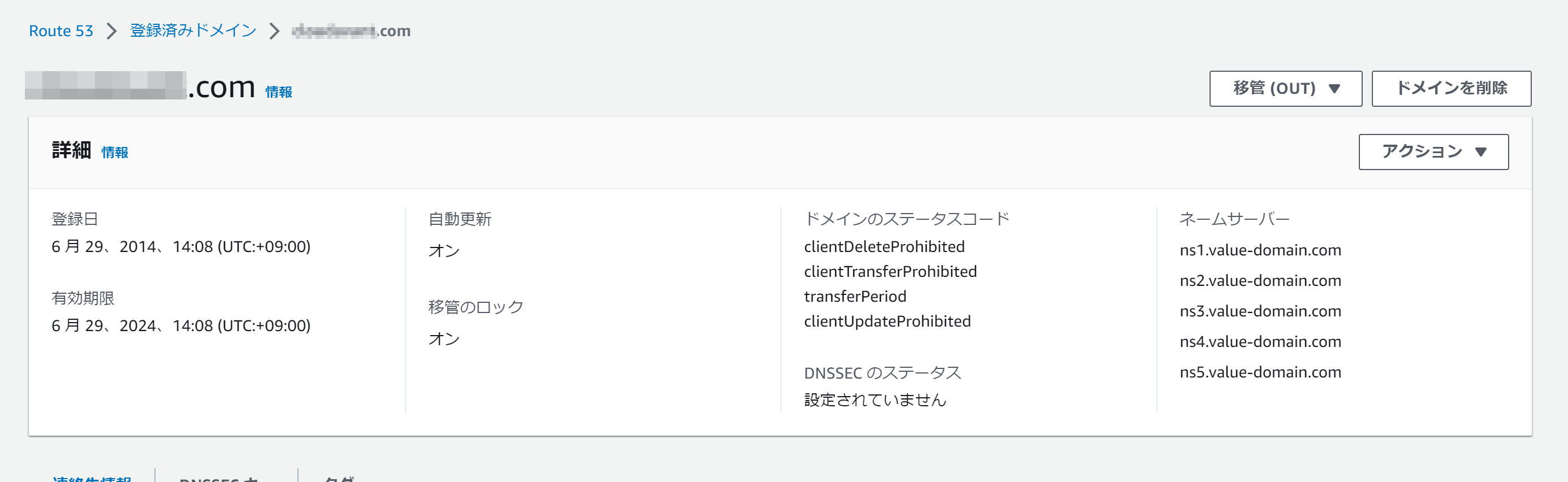Go to Route 53 breadcrumb link
The height and width of the screenshot is (482, 1568).
tap(61, 31)
